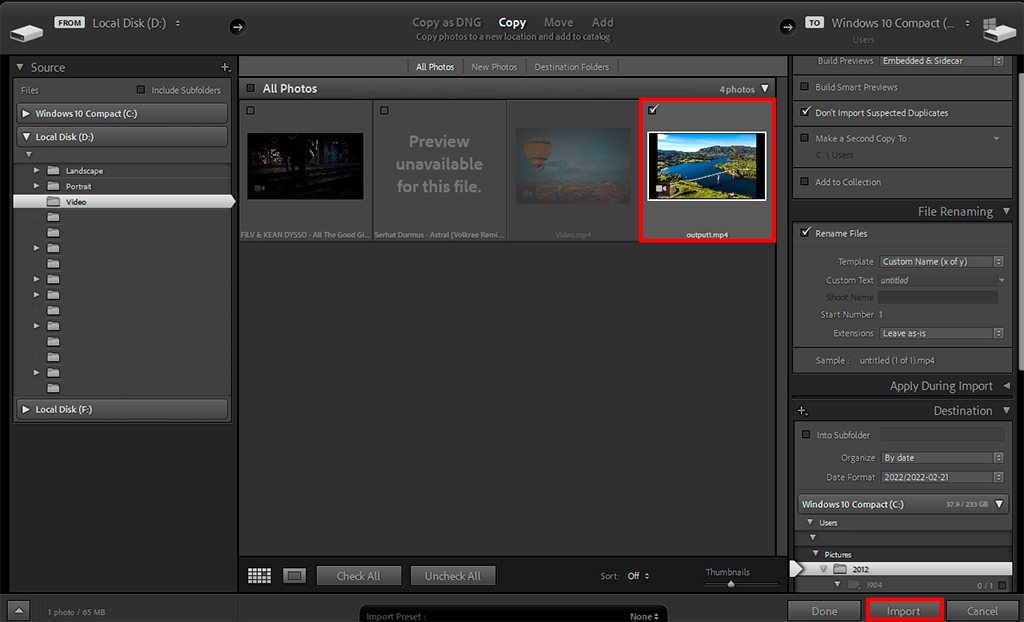1024x622 pixels.
Task: Uncheck the outputt.mp4 checkbox
Action: 652,110
